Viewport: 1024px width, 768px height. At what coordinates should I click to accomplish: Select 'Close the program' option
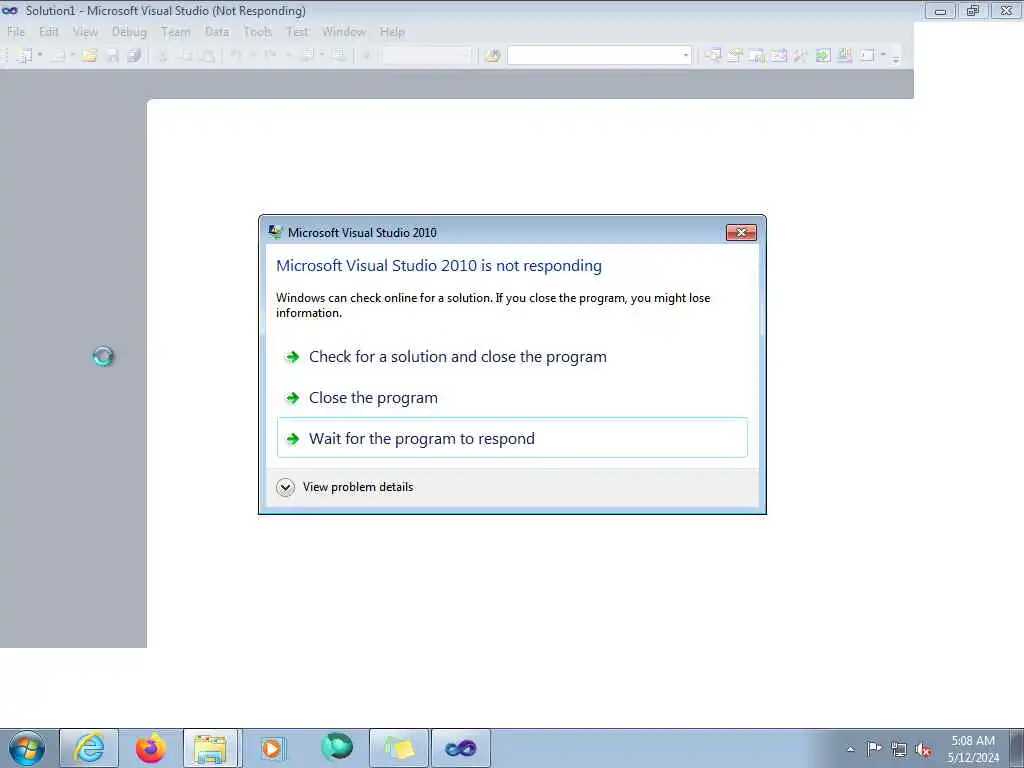(512, 398)
